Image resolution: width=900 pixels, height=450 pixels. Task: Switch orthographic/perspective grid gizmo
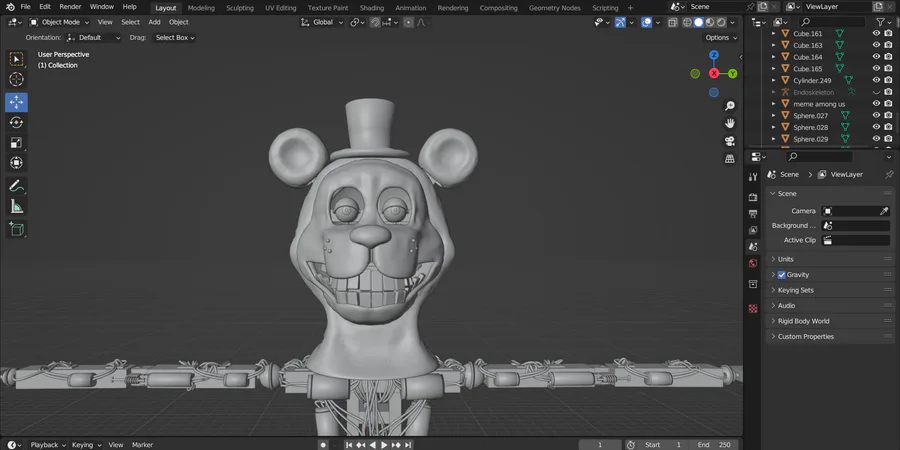click(x=730, y=158)
